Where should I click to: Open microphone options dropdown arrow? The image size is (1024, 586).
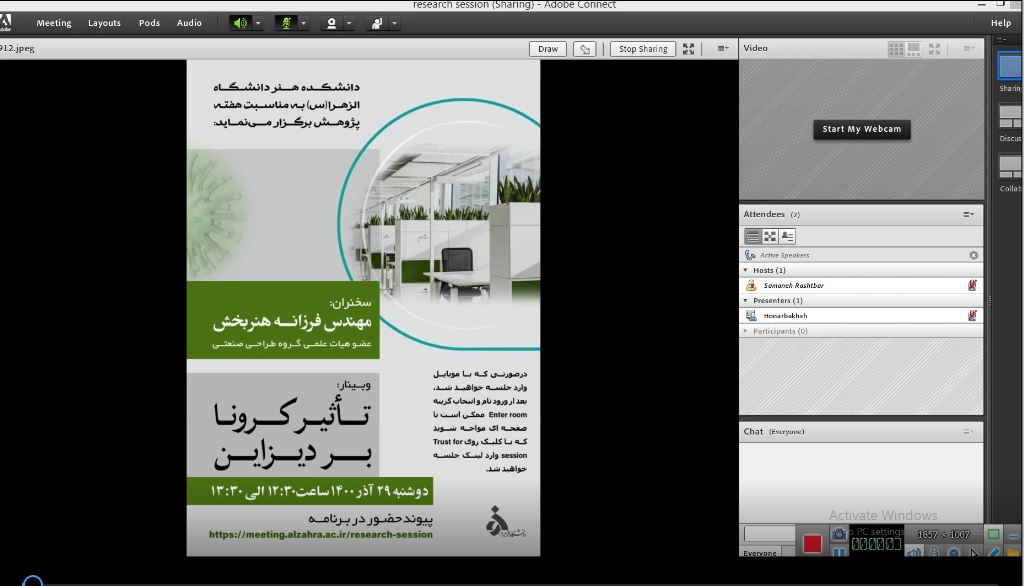[x=304, y=23]
